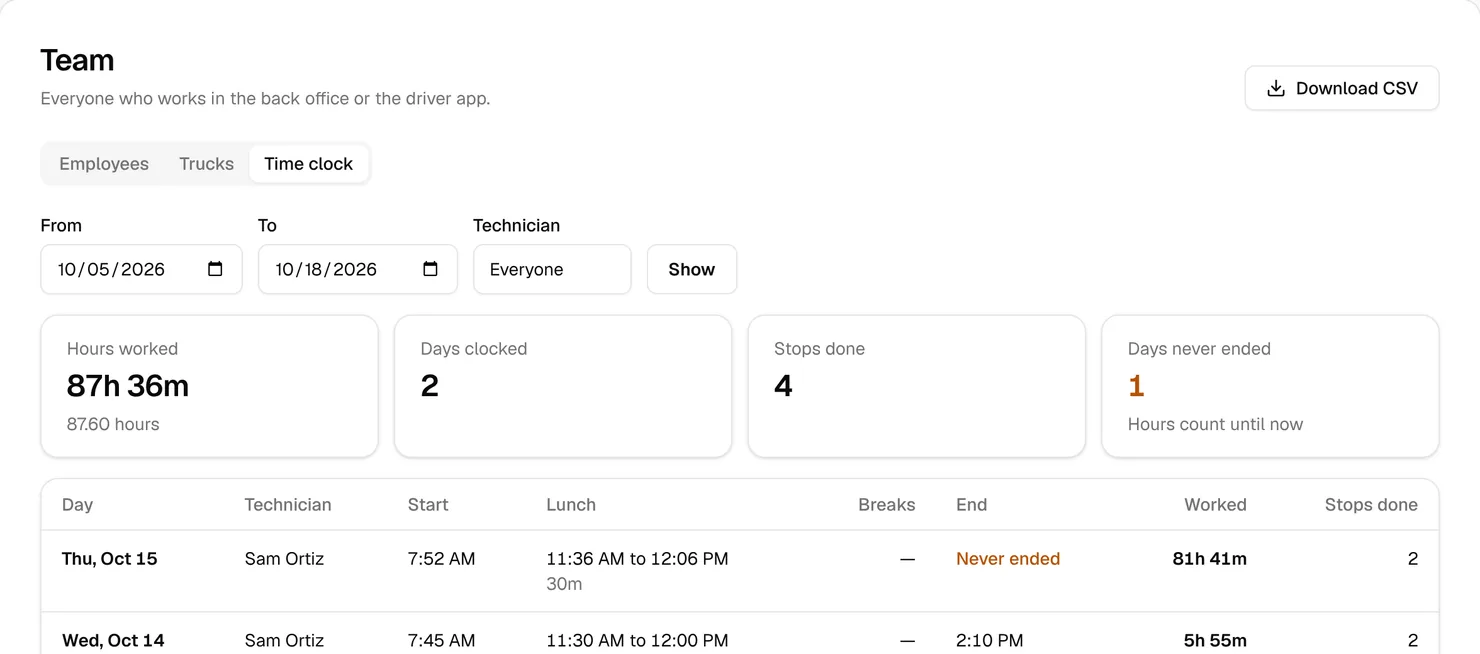Click the From date field 10/05/2026
Viewport: 1480px width, 654px height.
point(141,269)
